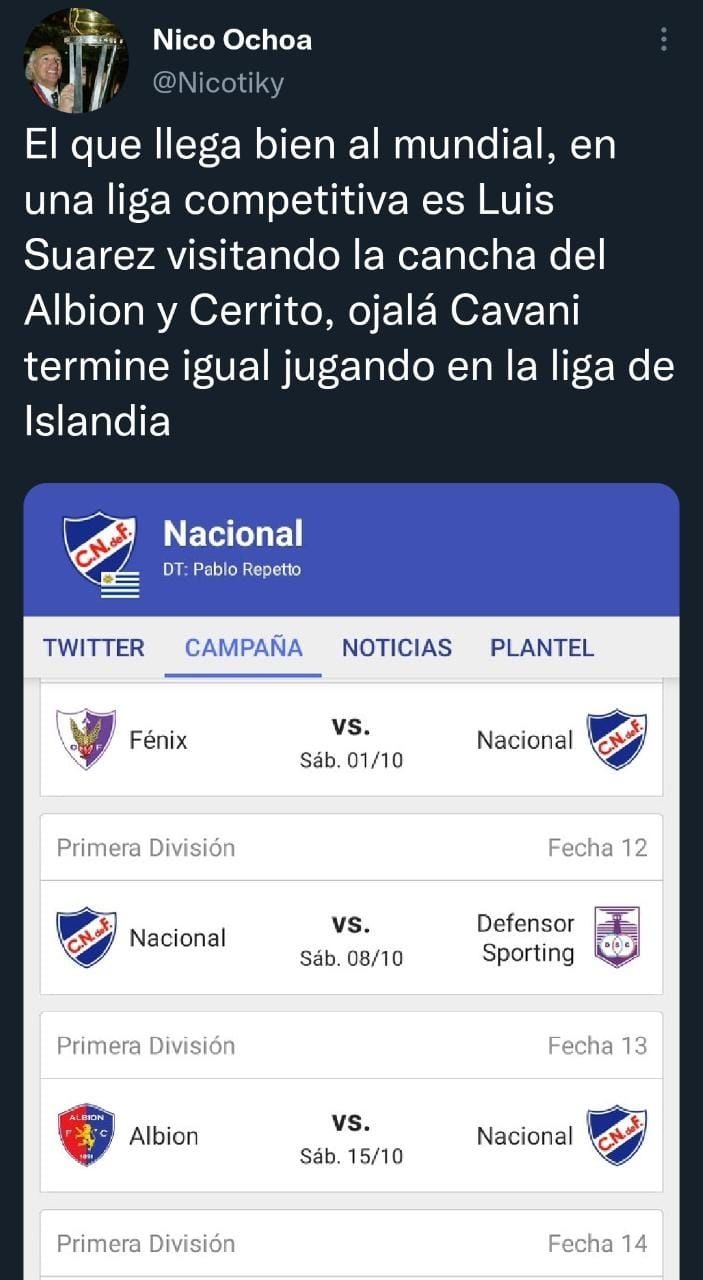Select the CAMPAÑA tab
Image resolution: width=703 pixels, height=1280 pixels.
(243, 647)
